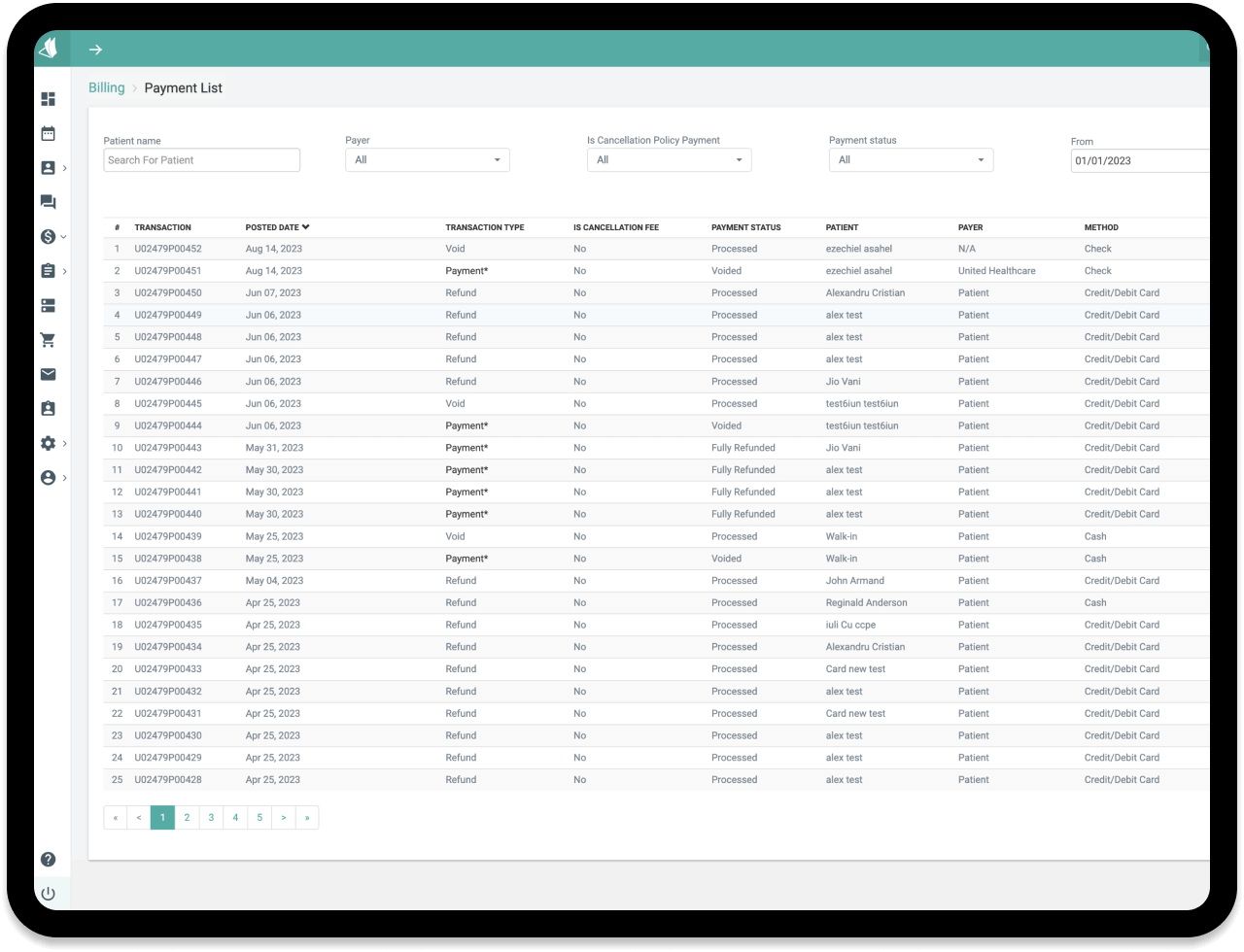Open the dashboard icon in sidebar
Image resolution: width=1244 pixels, height=952 pixels.
(48, 99)
